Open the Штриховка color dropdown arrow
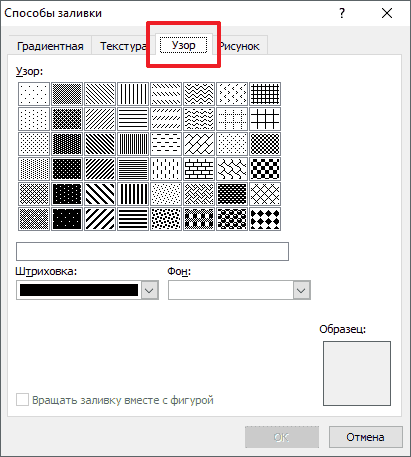The height and width of the screenshot is (457, 411). (149, 290)
